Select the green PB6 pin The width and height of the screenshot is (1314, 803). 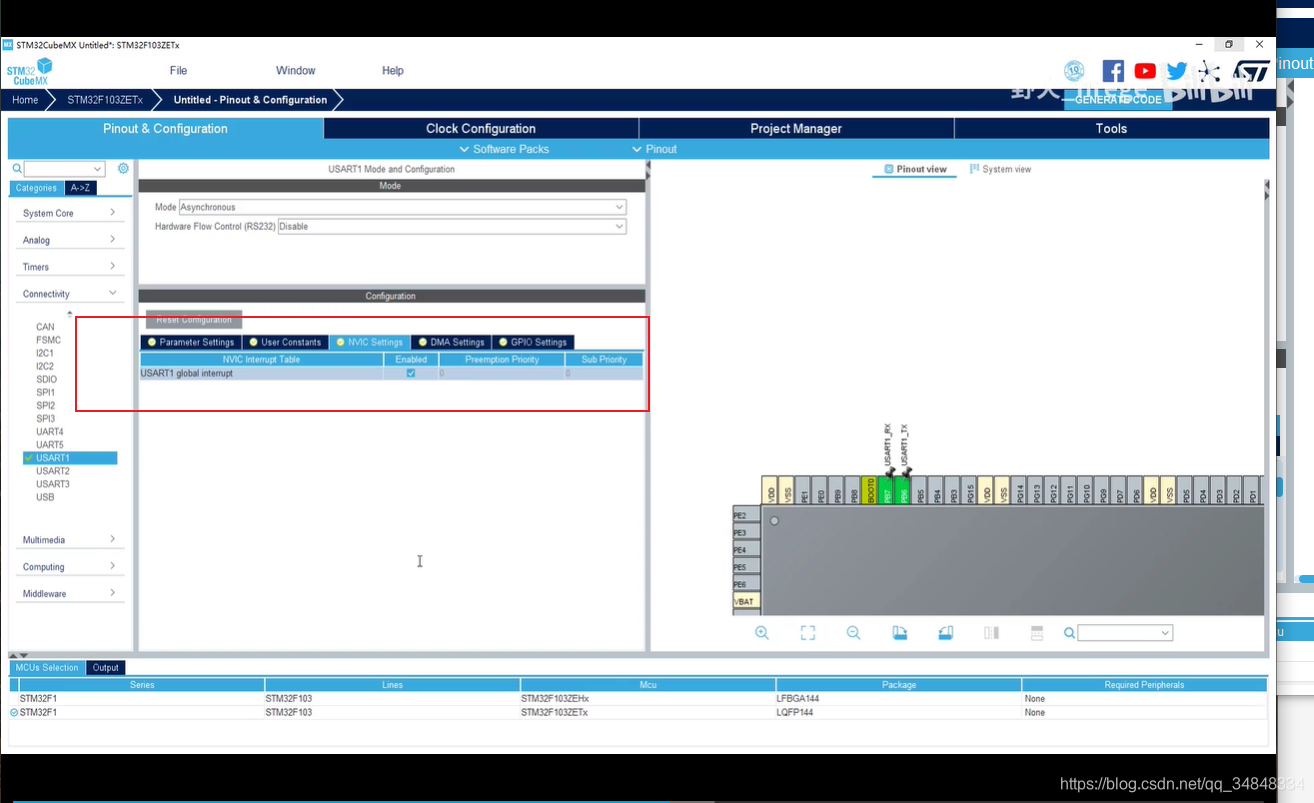click(x=903, y=490)
